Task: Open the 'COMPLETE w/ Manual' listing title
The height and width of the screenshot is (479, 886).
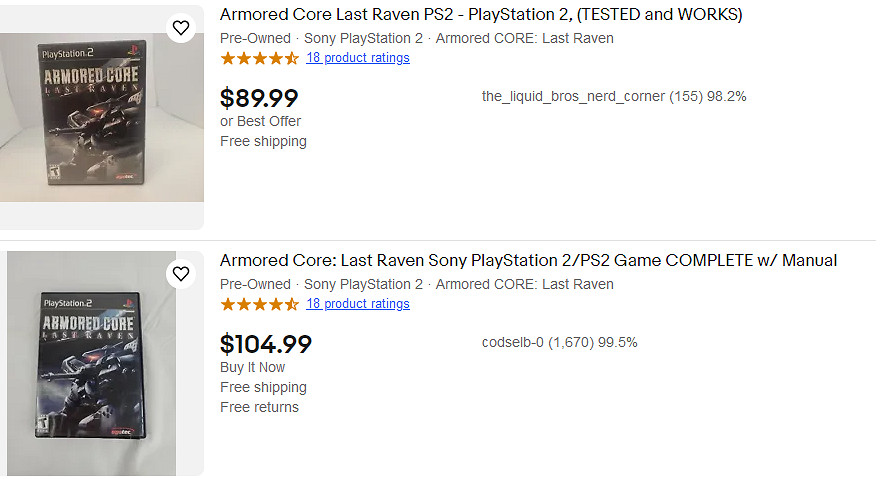Action: point(528,261)
